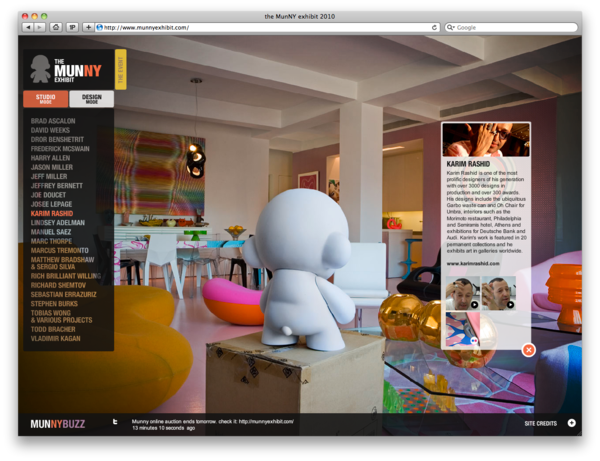Choose Lindsey Adelman in the list
This screenshot has width=600, height=461.
[58, 222]
